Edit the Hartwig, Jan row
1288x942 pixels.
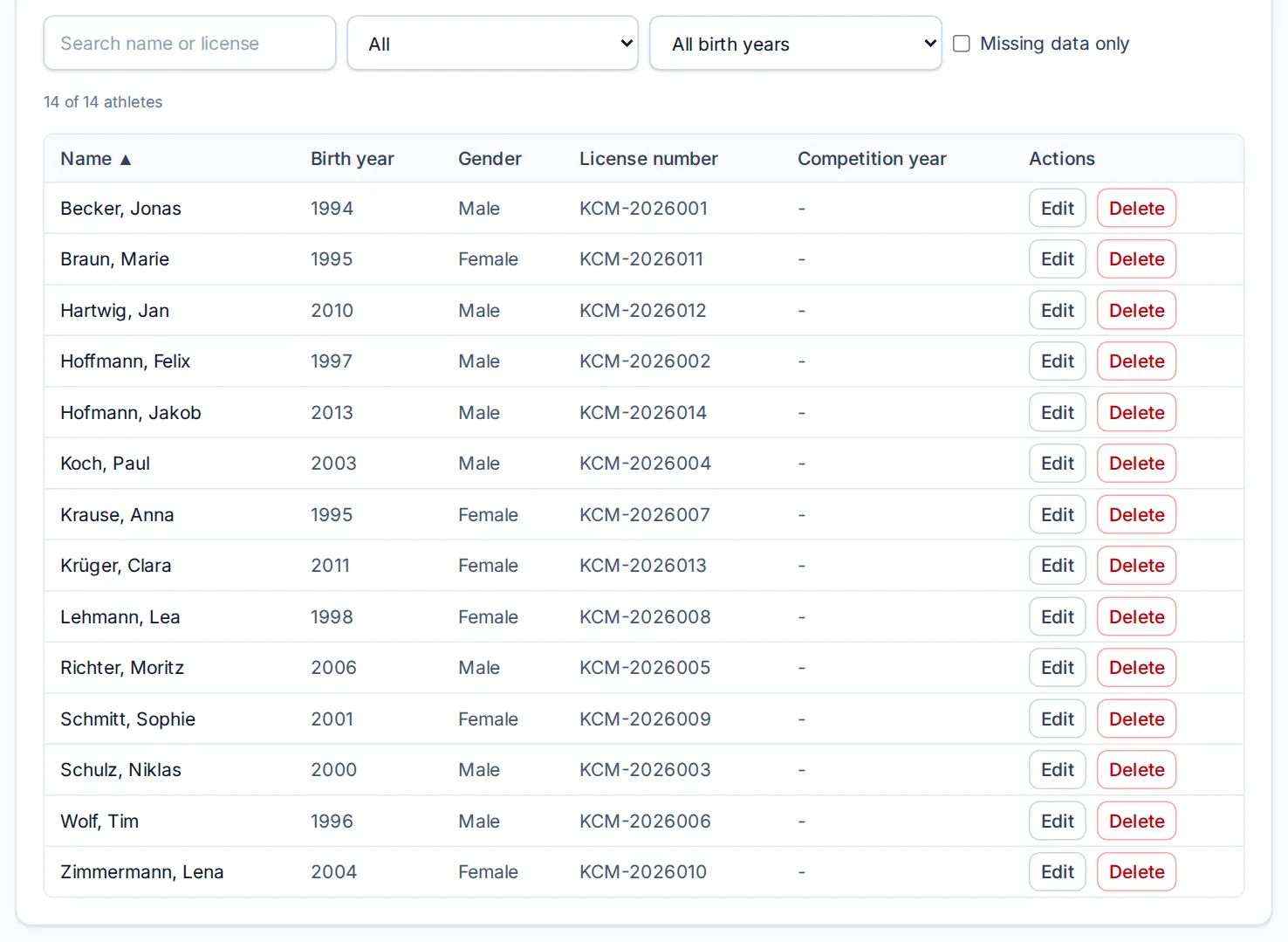[x=1058, y=310]
